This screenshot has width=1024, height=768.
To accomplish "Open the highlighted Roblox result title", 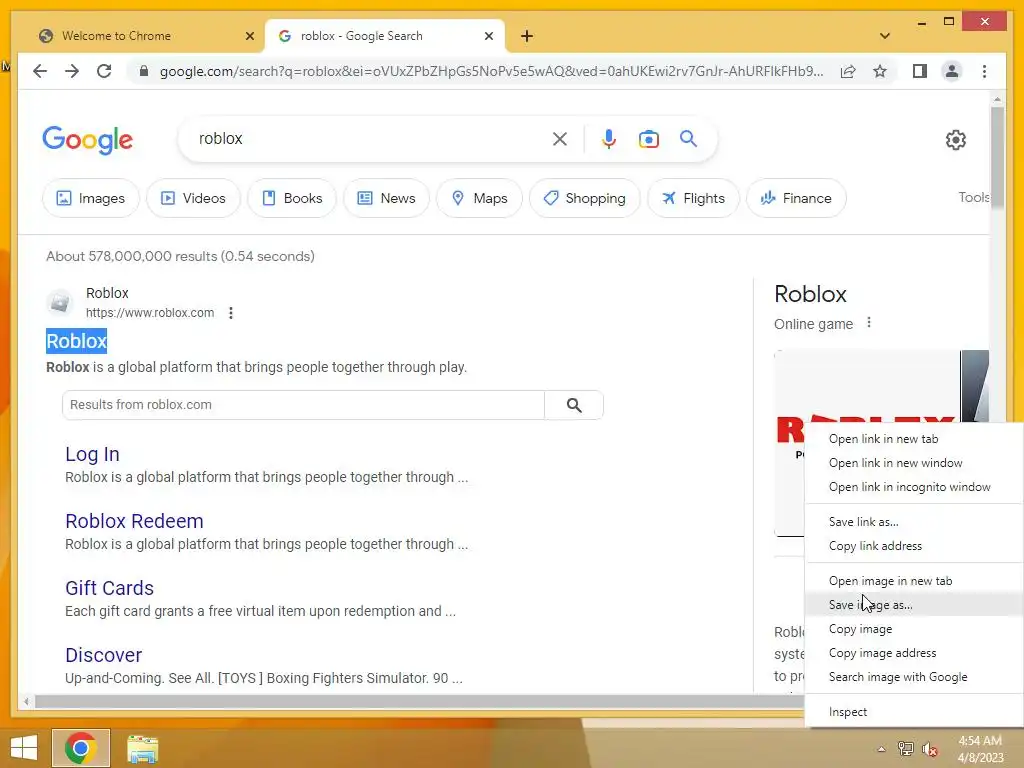I will (x=76, y=341).
